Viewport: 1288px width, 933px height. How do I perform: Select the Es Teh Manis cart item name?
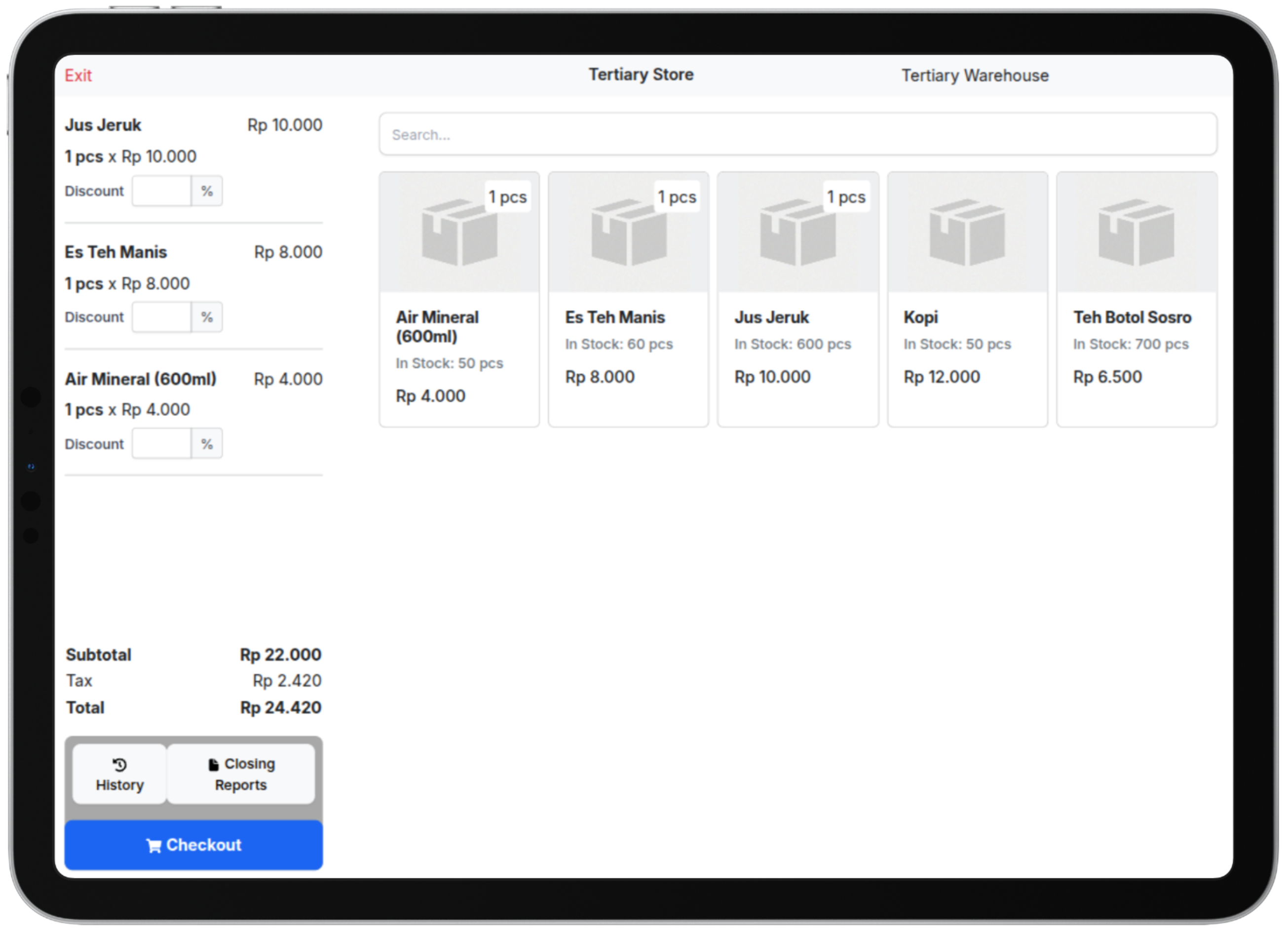(x=116, y=252)
